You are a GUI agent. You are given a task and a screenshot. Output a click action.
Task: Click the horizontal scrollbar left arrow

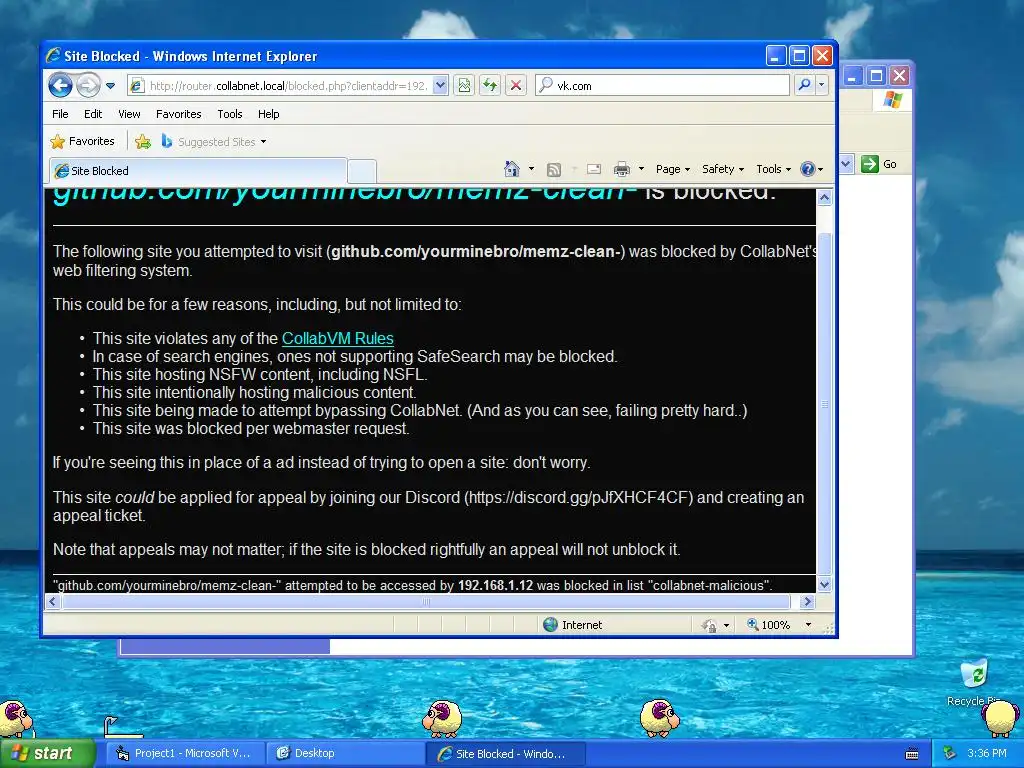click(54, 601)
